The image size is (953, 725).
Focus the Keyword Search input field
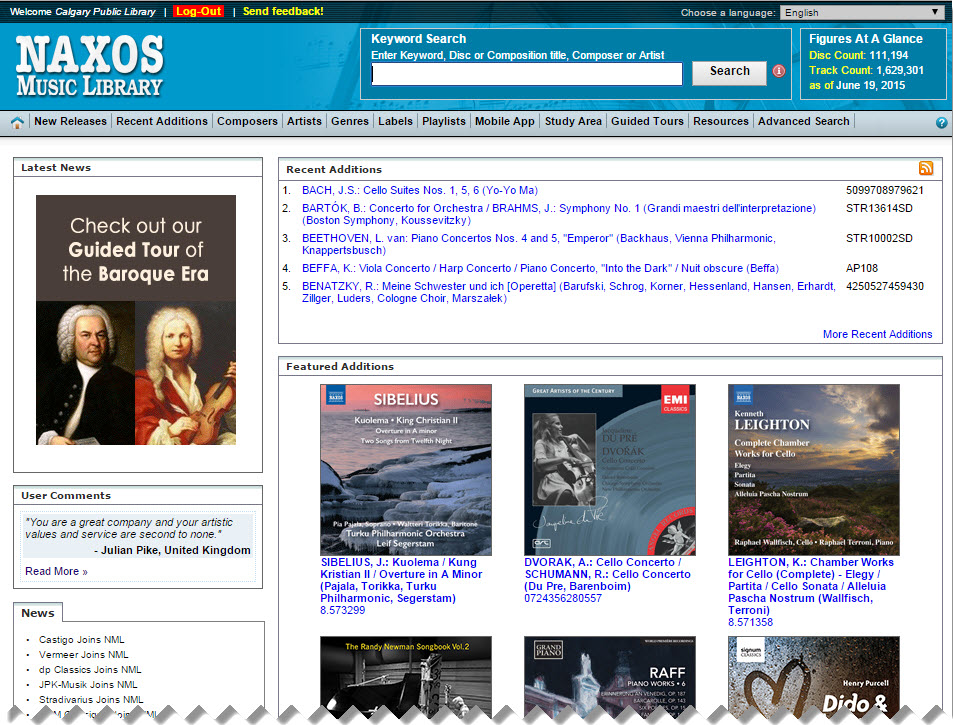(x=527, y=74)
